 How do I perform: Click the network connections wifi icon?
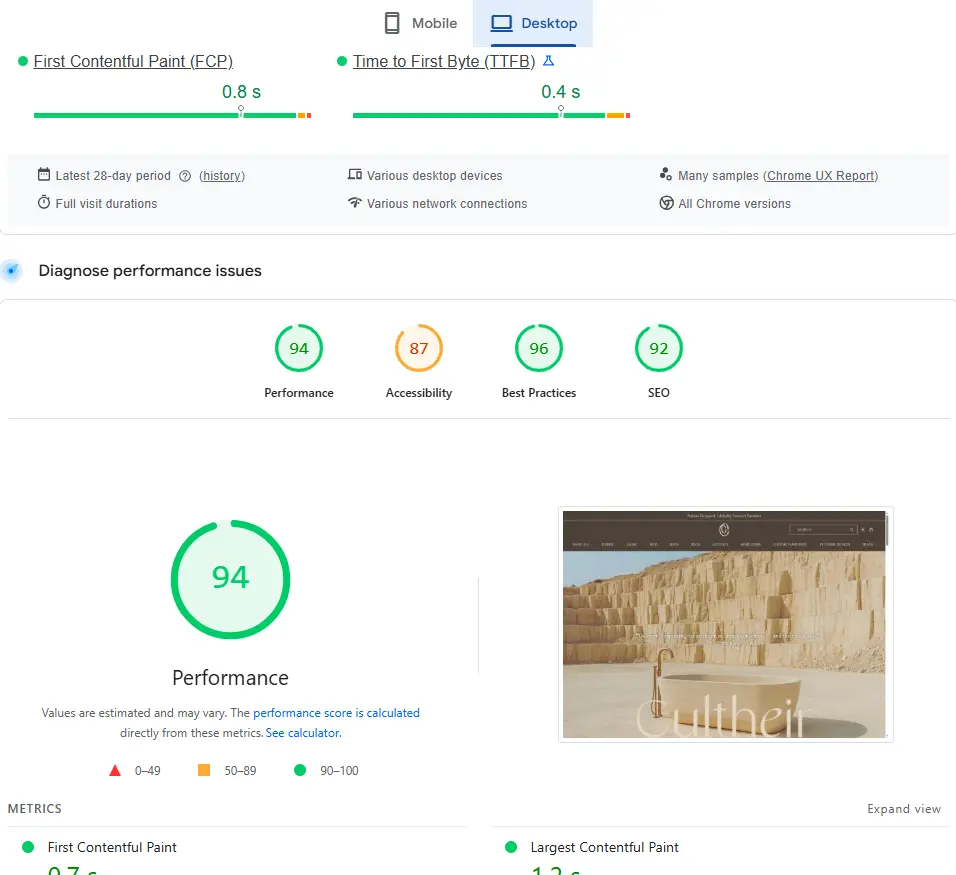pyautogui.click(x=355, y=203)
